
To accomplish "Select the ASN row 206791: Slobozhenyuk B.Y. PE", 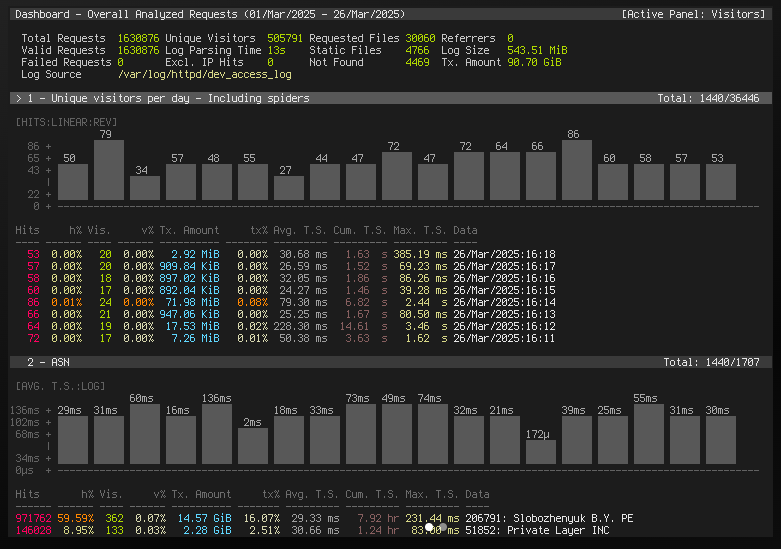I will pos(324,518).
